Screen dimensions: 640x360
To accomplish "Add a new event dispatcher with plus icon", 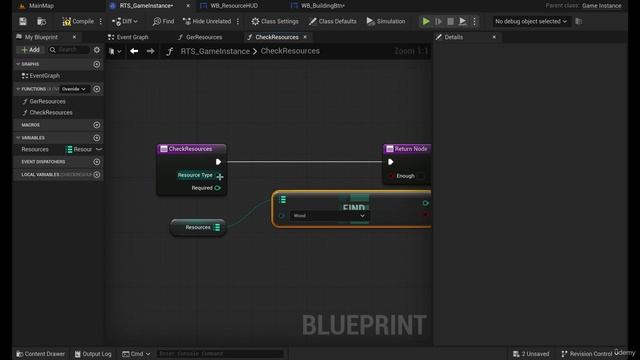I will pos(97,162).
